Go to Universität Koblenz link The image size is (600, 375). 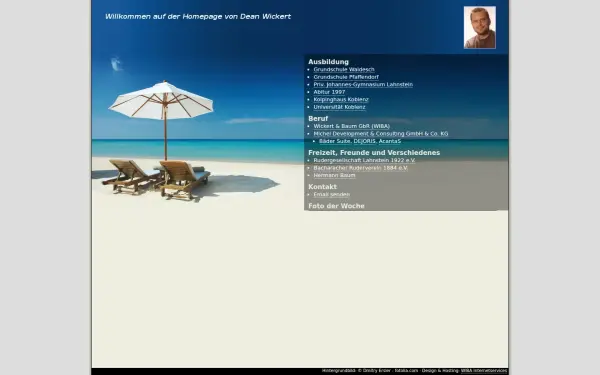click(x=339, y=107)
